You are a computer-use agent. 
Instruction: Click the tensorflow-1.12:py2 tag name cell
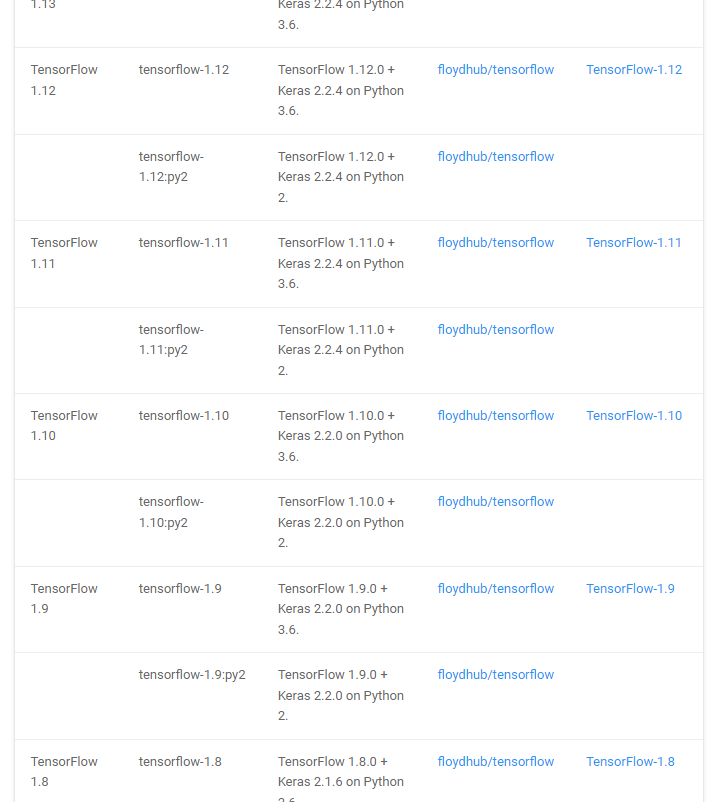[171, 167]
